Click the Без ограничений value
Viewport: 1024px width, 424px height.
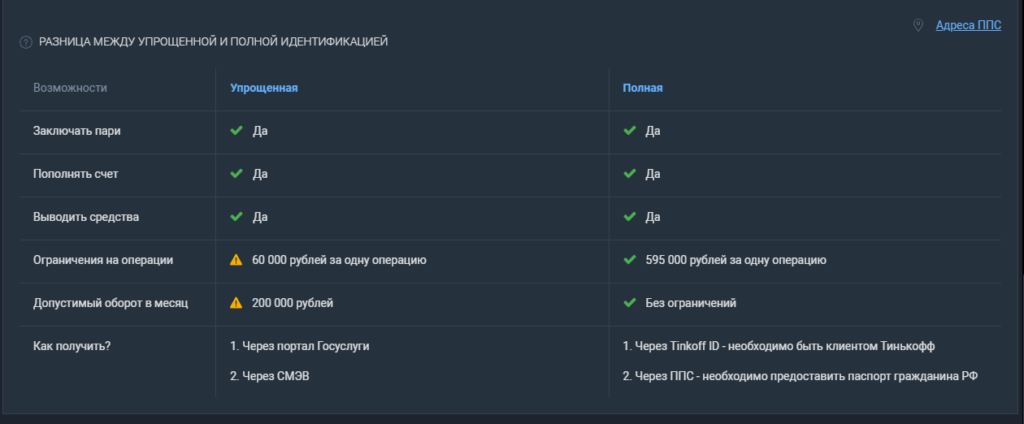(x=691, y=303)
